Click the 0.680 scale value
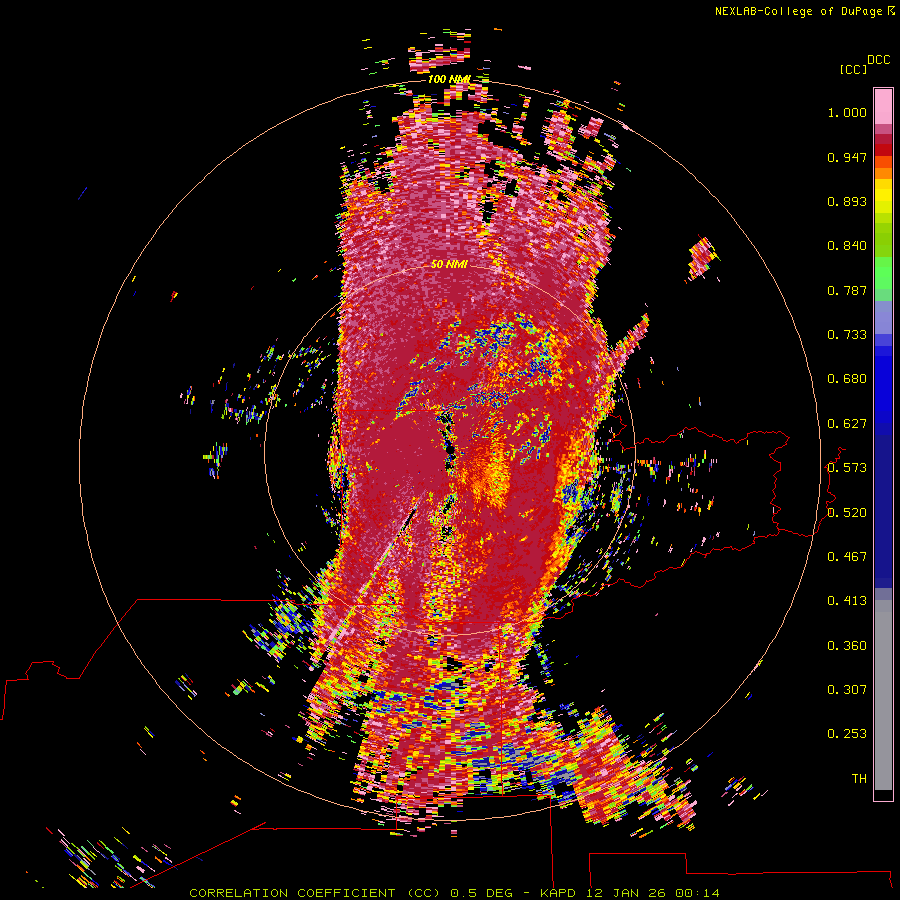This screenshot has height=900, width=900. click(x=847, y=379)
